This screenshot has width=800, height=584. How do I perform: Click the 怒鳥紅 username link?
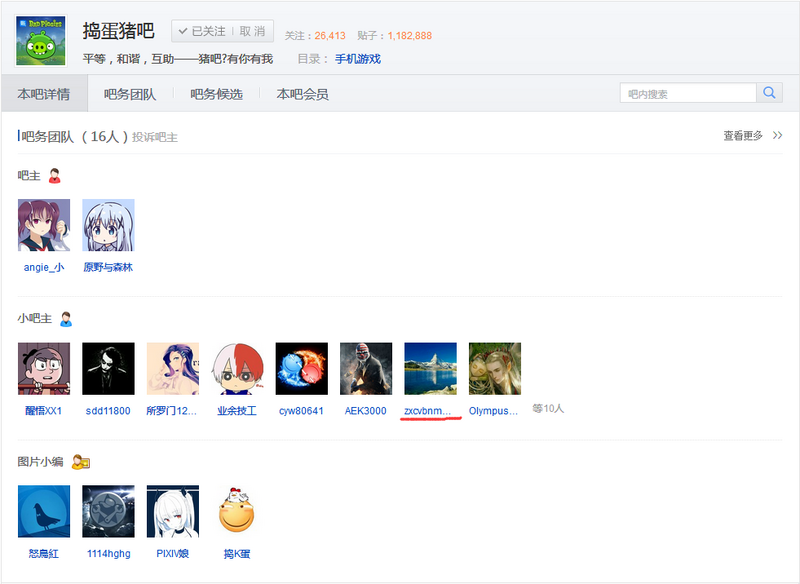[44, 553]
